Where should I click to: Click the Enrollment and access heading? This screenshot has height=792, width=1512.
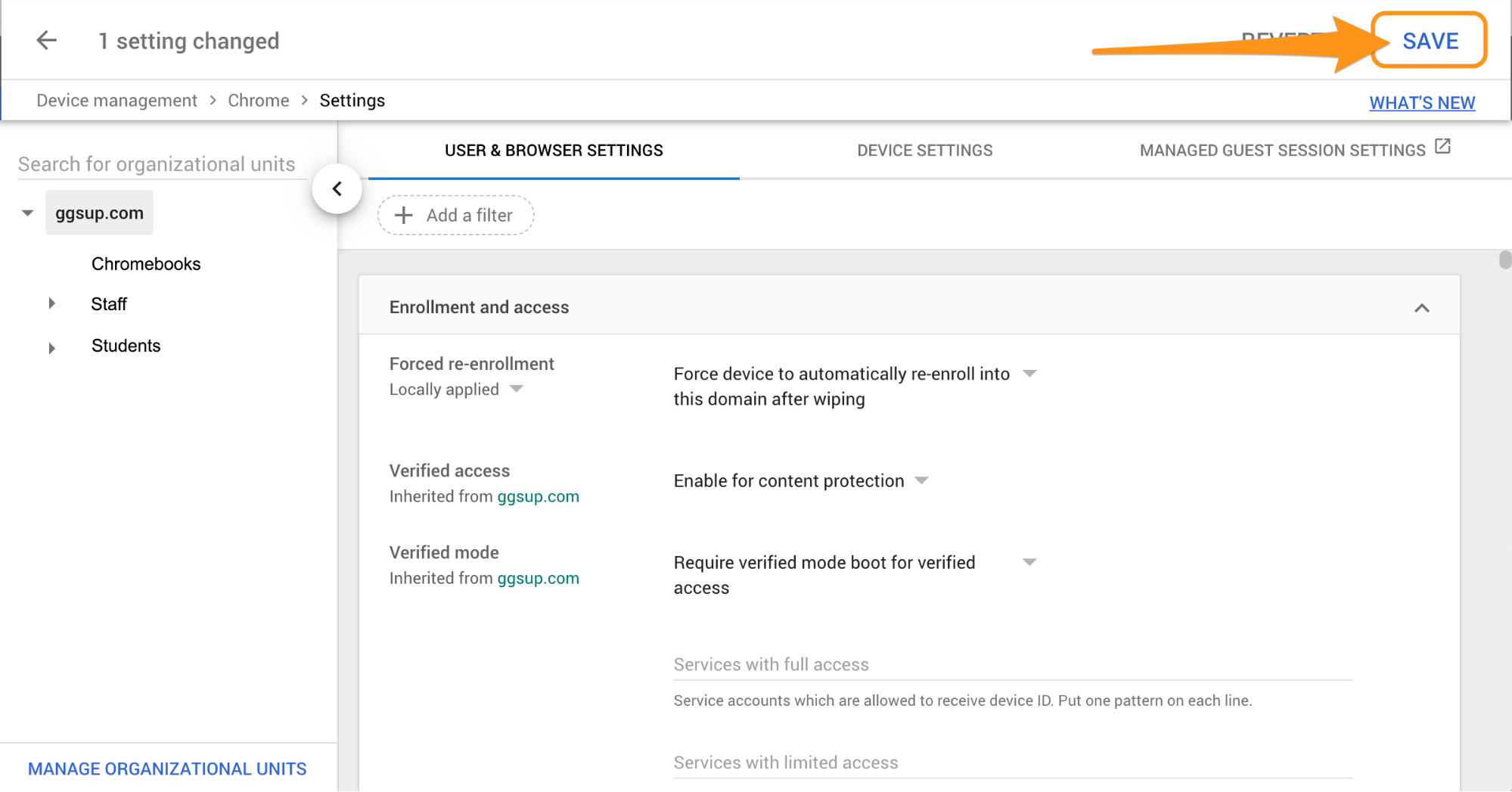click(479, 307)
